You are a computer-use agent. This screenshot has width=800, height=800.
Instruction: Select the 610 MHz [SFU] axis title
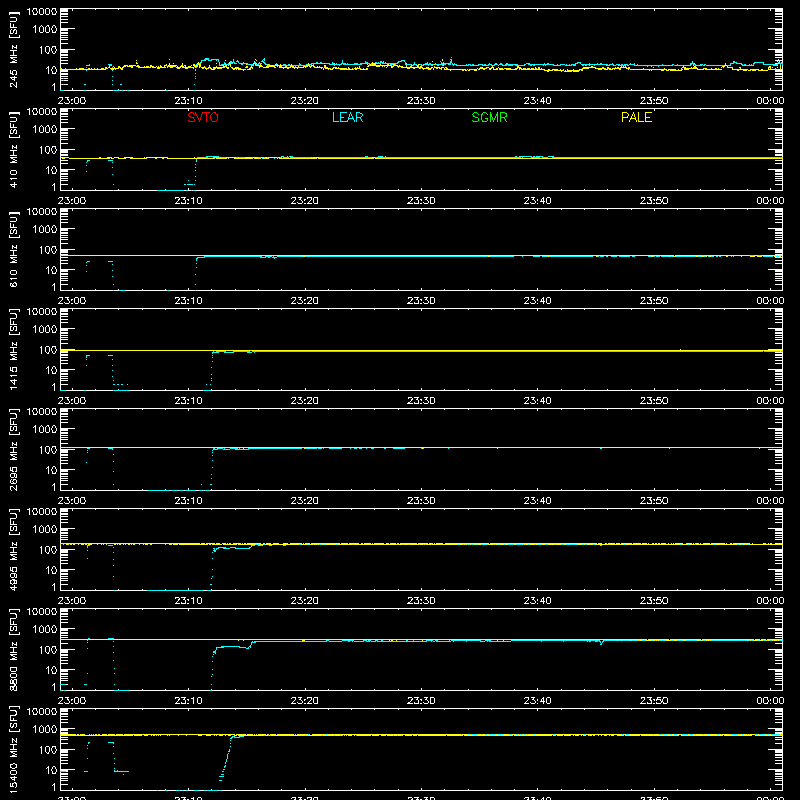pyautogui.click(x=13, y=249)
